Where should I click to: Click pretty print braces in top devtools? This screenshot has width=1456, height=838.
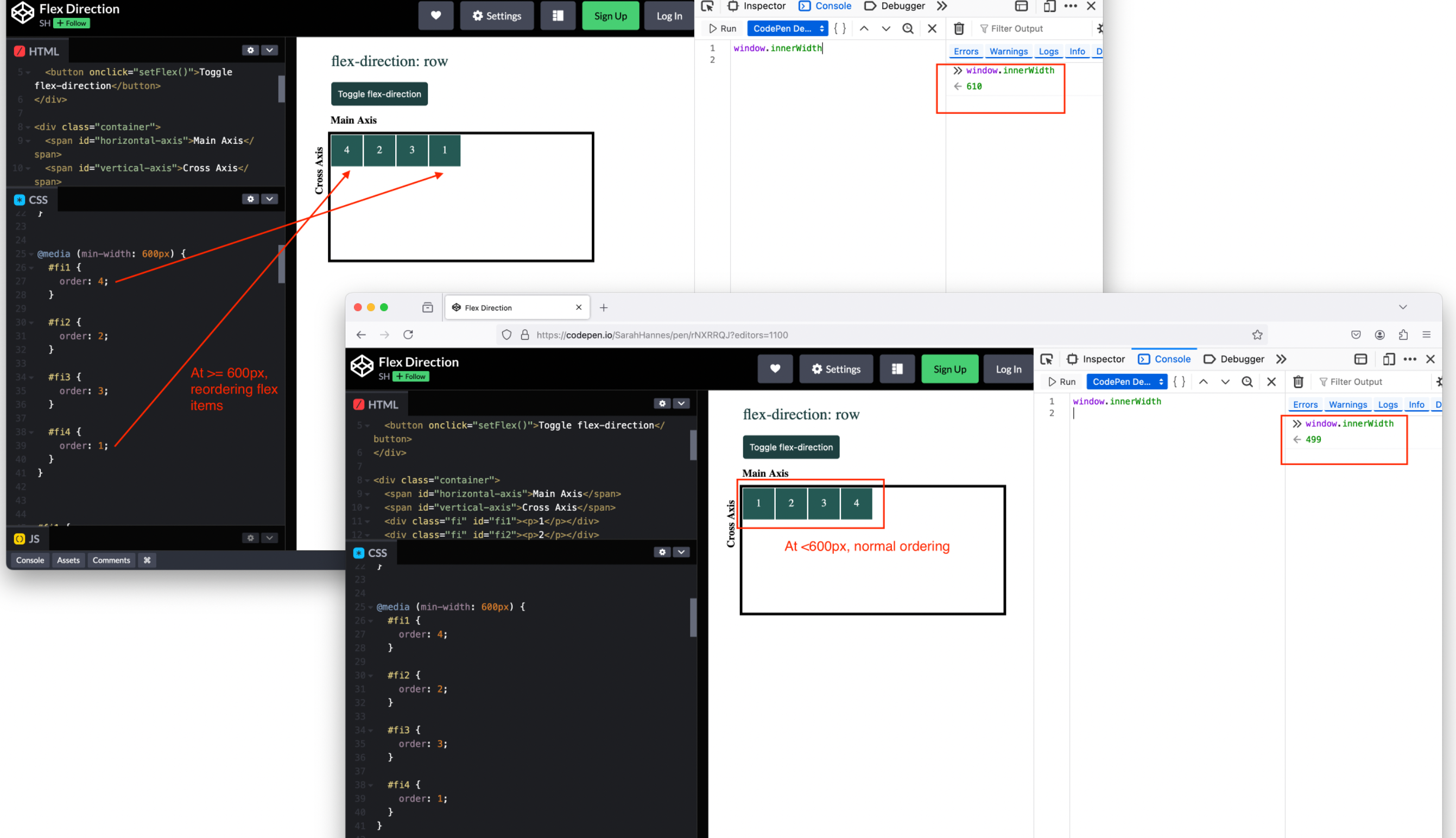click(x=840, y=28)
